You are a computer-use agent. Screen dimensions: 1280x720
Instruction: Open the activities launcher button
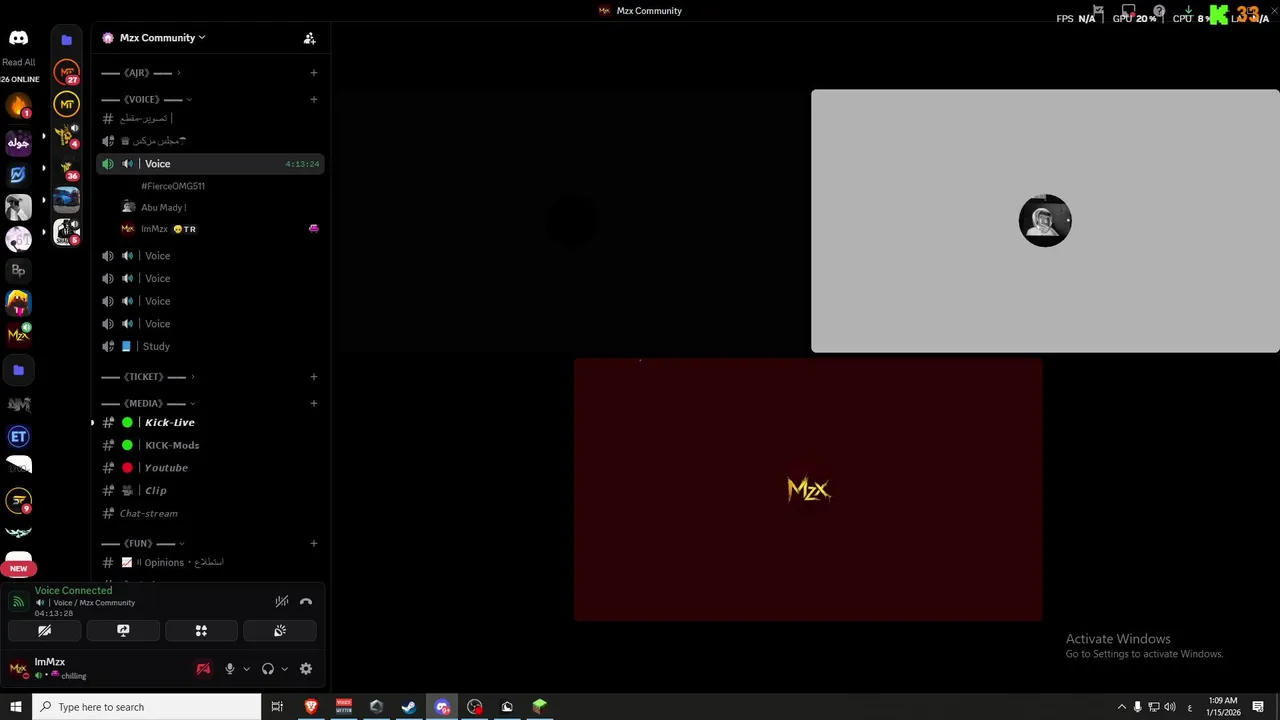(x=201, y=631)
